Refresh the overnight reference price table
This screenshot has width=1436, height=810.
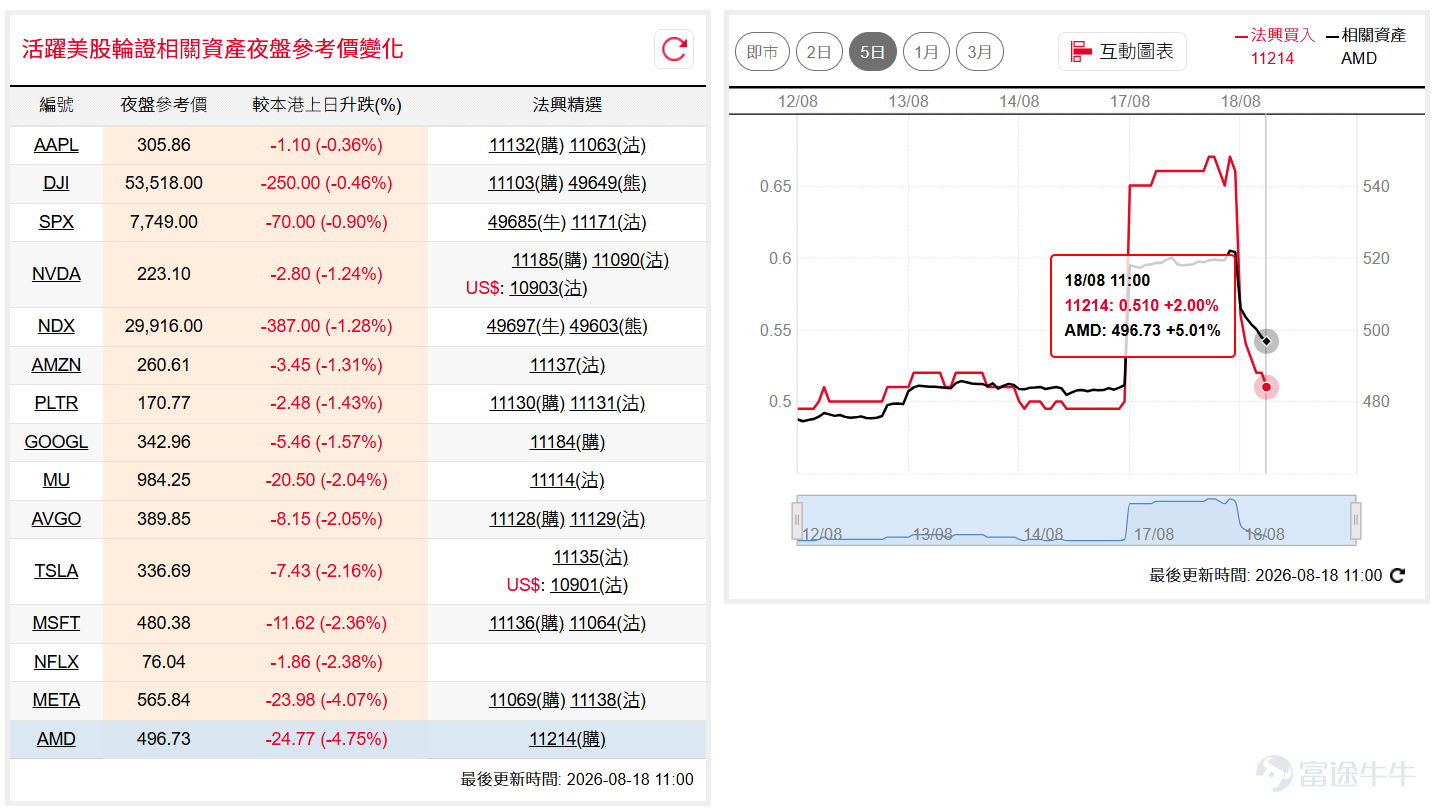point(674,49)
